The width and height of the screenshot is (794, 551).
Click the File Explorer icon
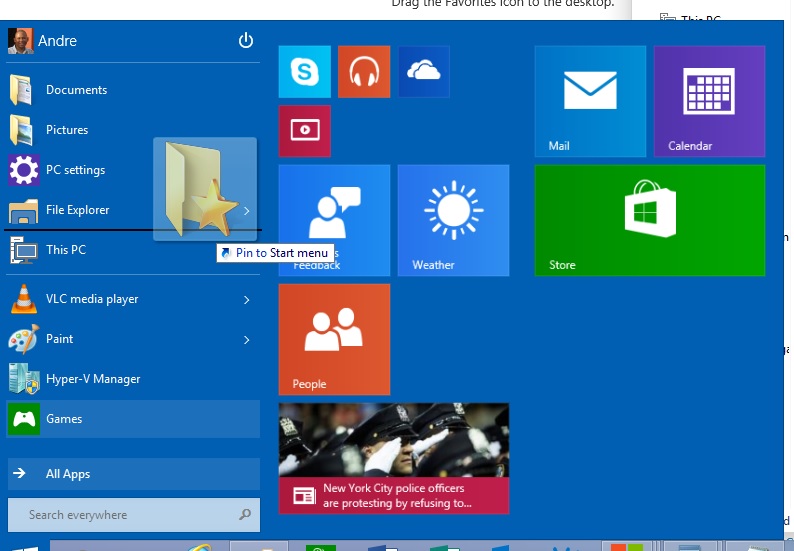pyautogui.click(x=23, y=211)
